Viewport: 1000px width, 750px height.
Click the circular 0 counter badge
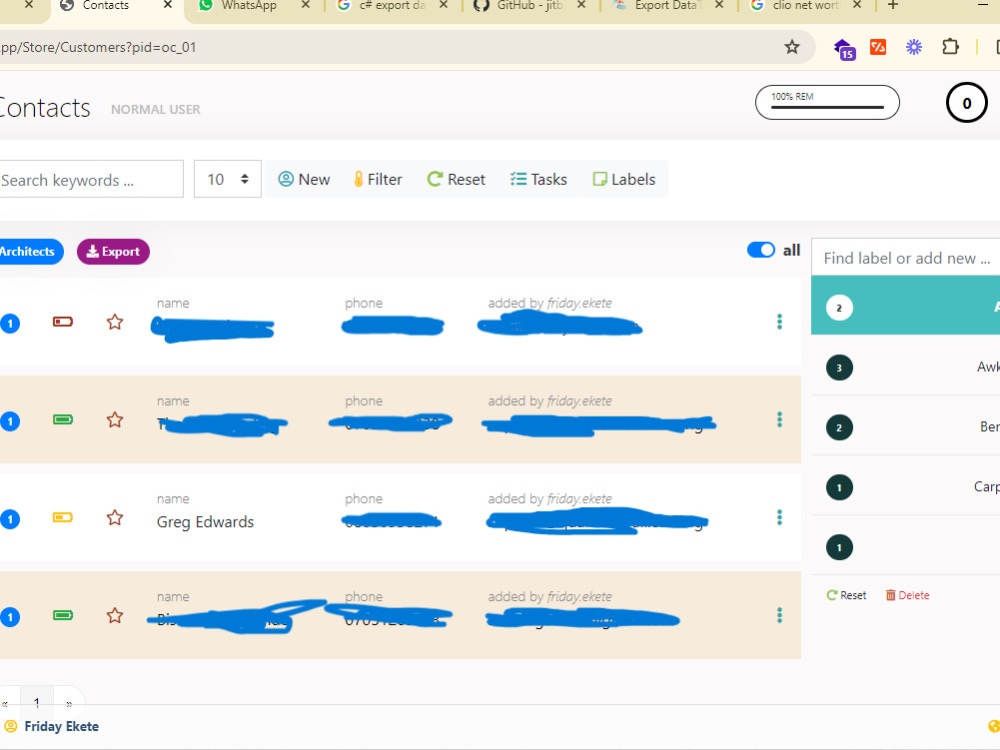[966, 102]
